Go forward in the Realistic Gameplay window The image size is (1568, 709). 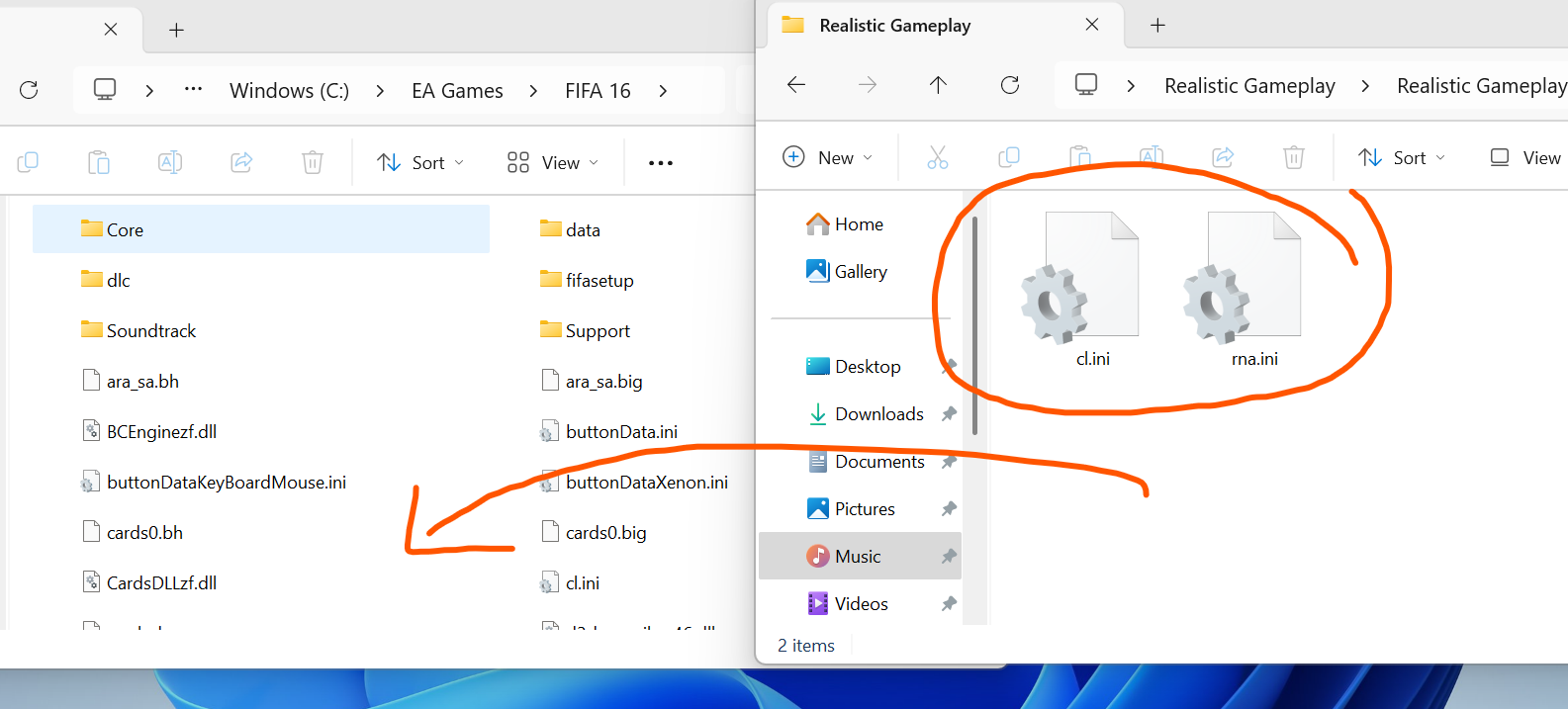[x=868, y=85]
